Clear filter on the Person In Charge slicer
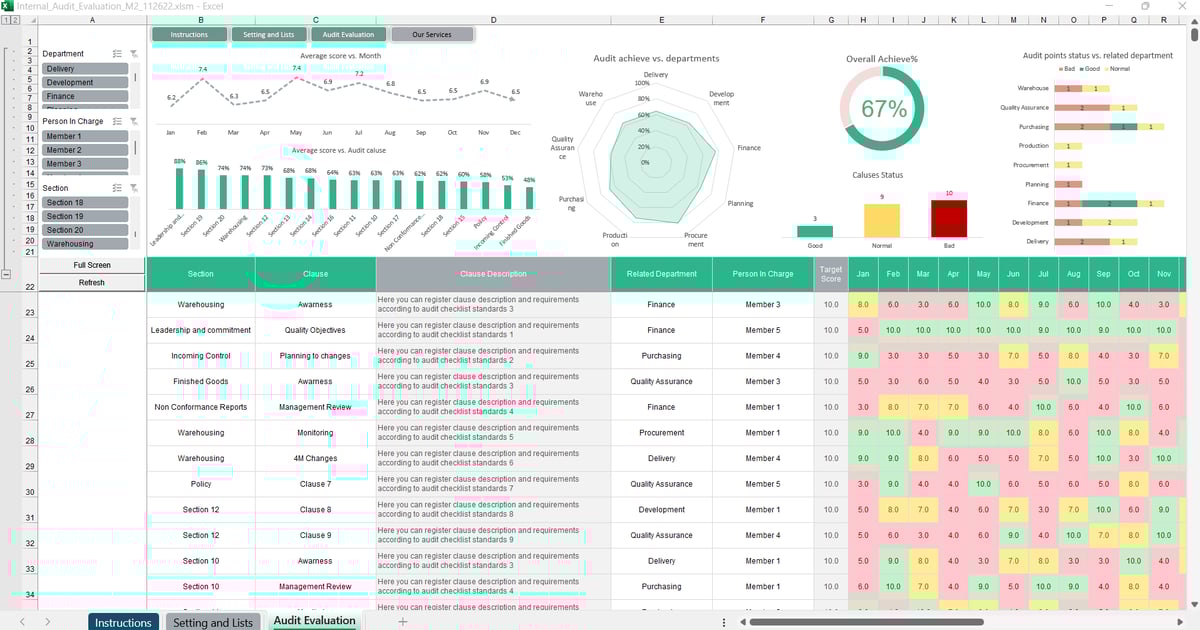The height and width of the screenshot is (630, 1200). click(133, 121)
